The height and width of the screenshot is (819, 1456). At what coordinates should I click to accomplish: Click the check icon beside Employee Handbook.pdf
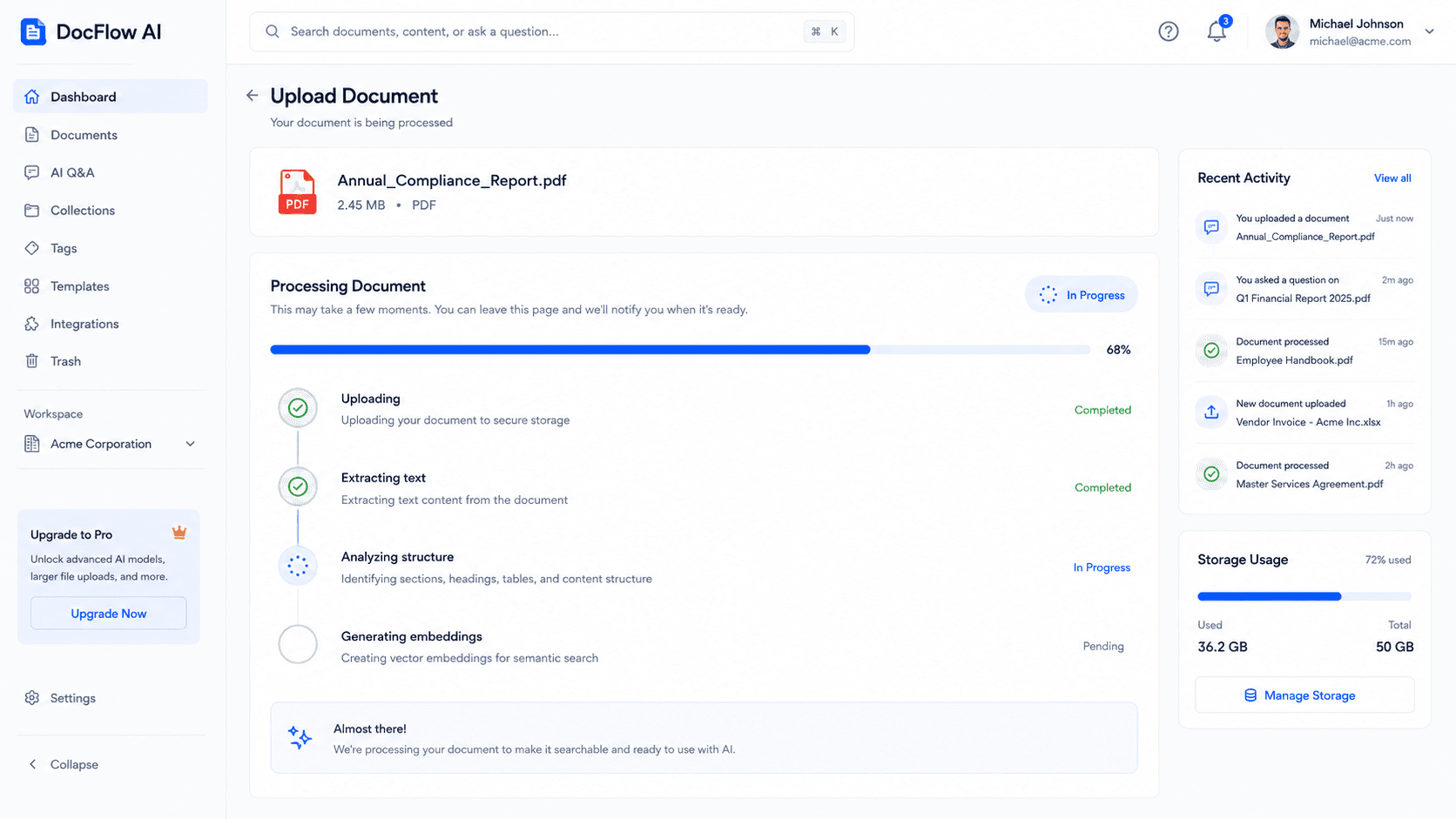pyautogui.click(x=1211, y=351)
